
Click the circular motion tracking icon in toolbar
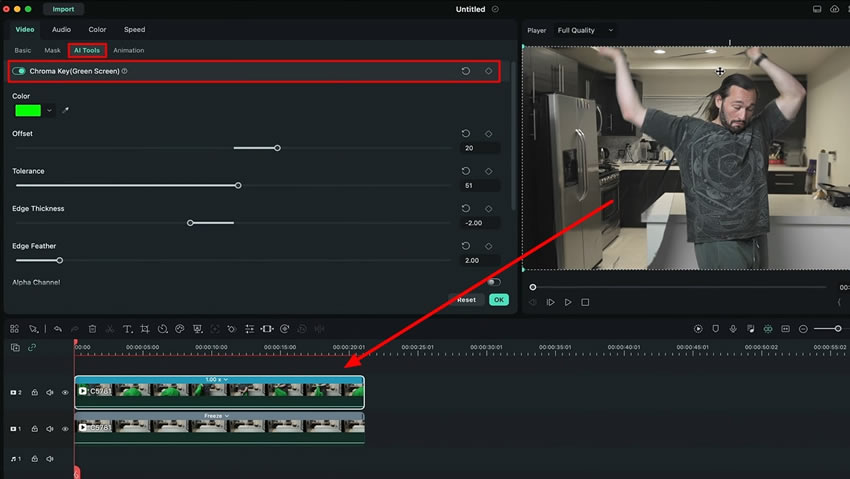pyautogui.click(x=285, y=329)
